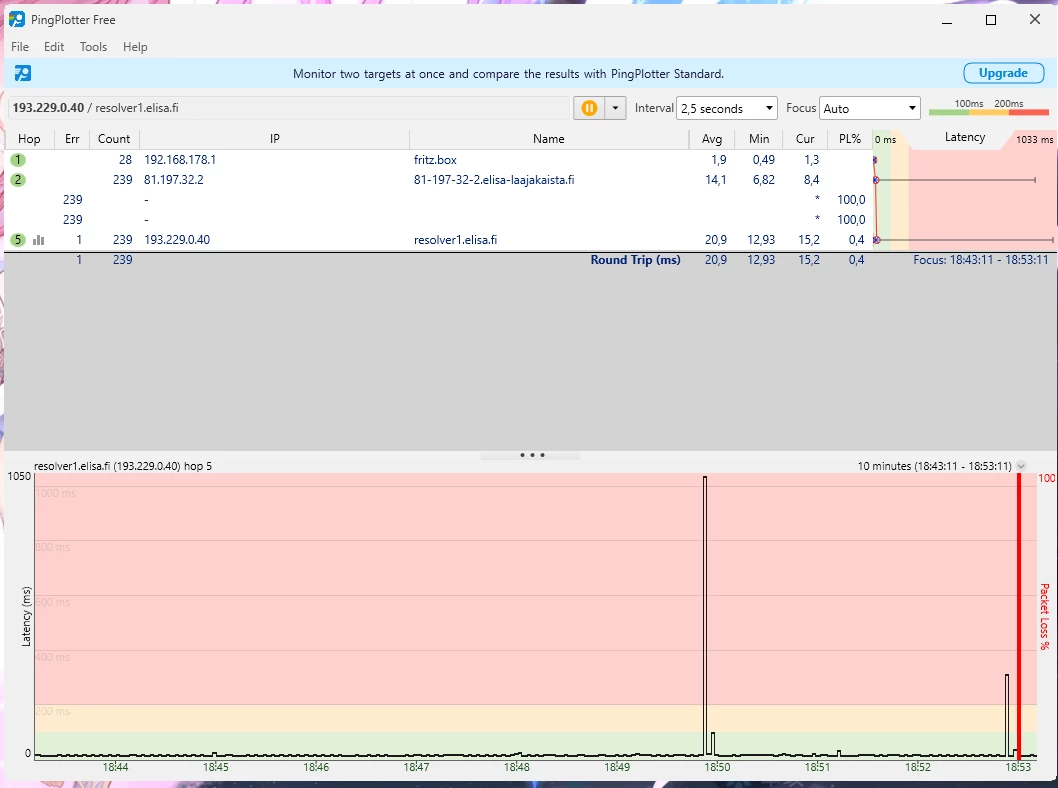Pause tracing with the orange pause button
This screenshot has height=788, width=1058.
[589, 108]
